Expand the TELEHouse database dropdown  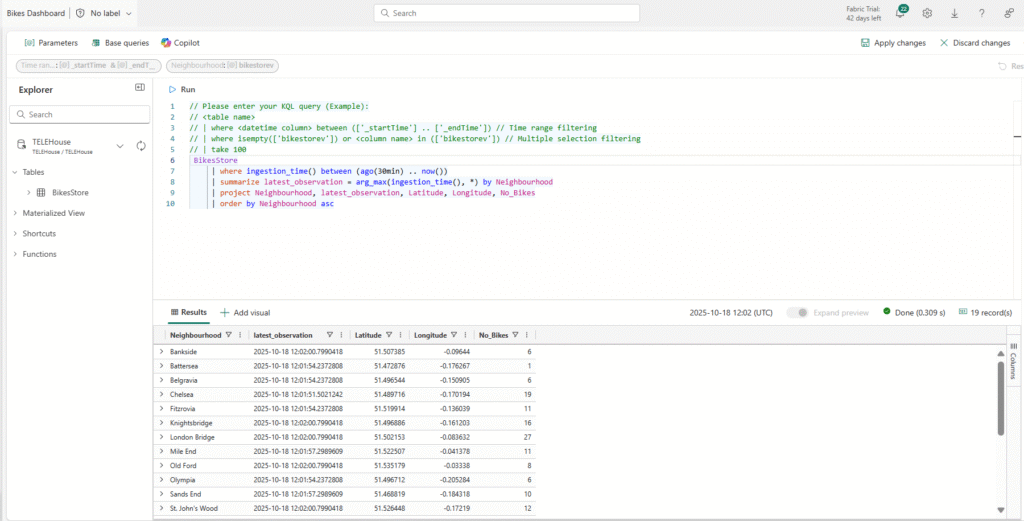(120, 146)
